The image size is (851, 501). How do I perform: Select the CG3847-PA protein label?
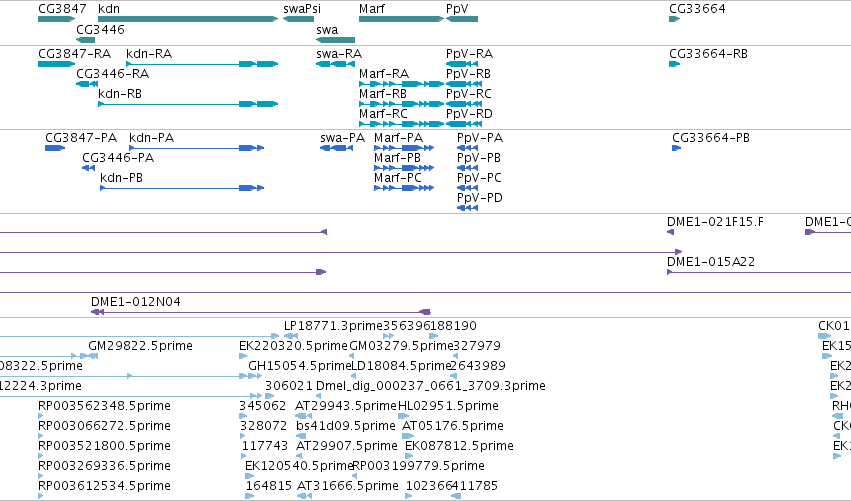(81, 138)
